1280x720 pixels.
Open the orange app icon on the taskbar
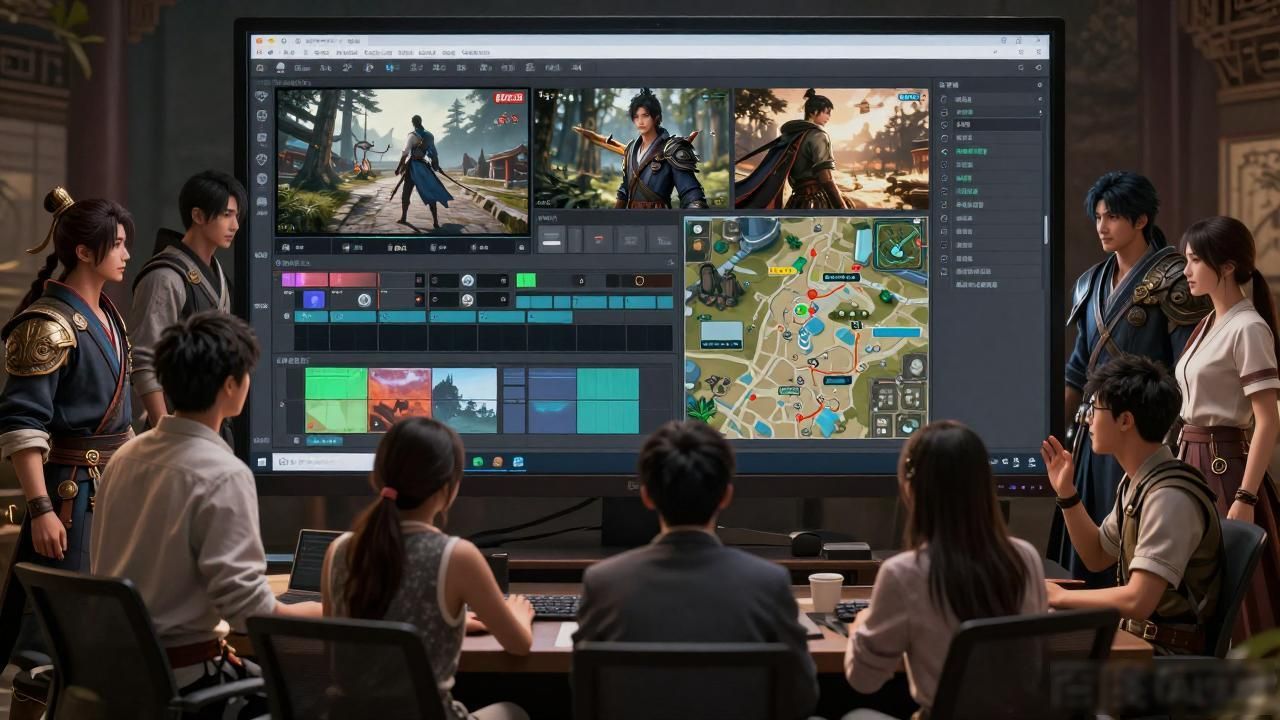click(x=497, y=462)
